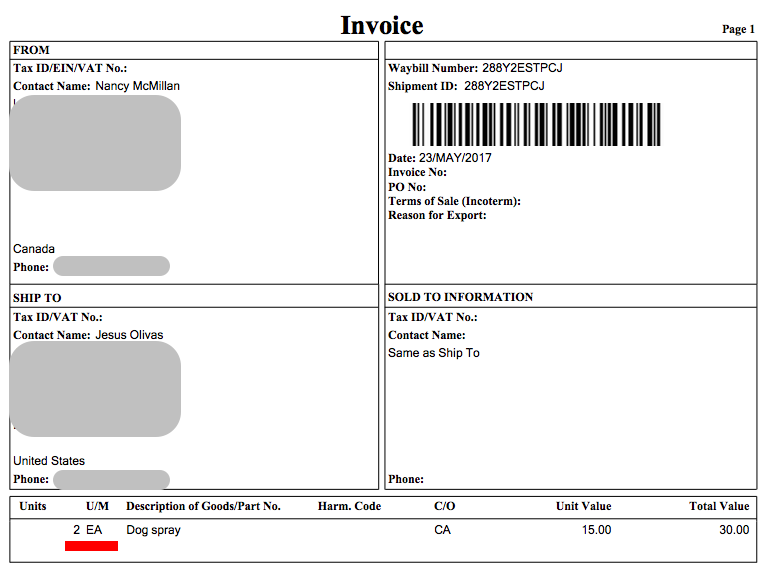Select contact name Nancy McMillan
The height and width of the screenshot is (580, 779).
click(138, 86)
